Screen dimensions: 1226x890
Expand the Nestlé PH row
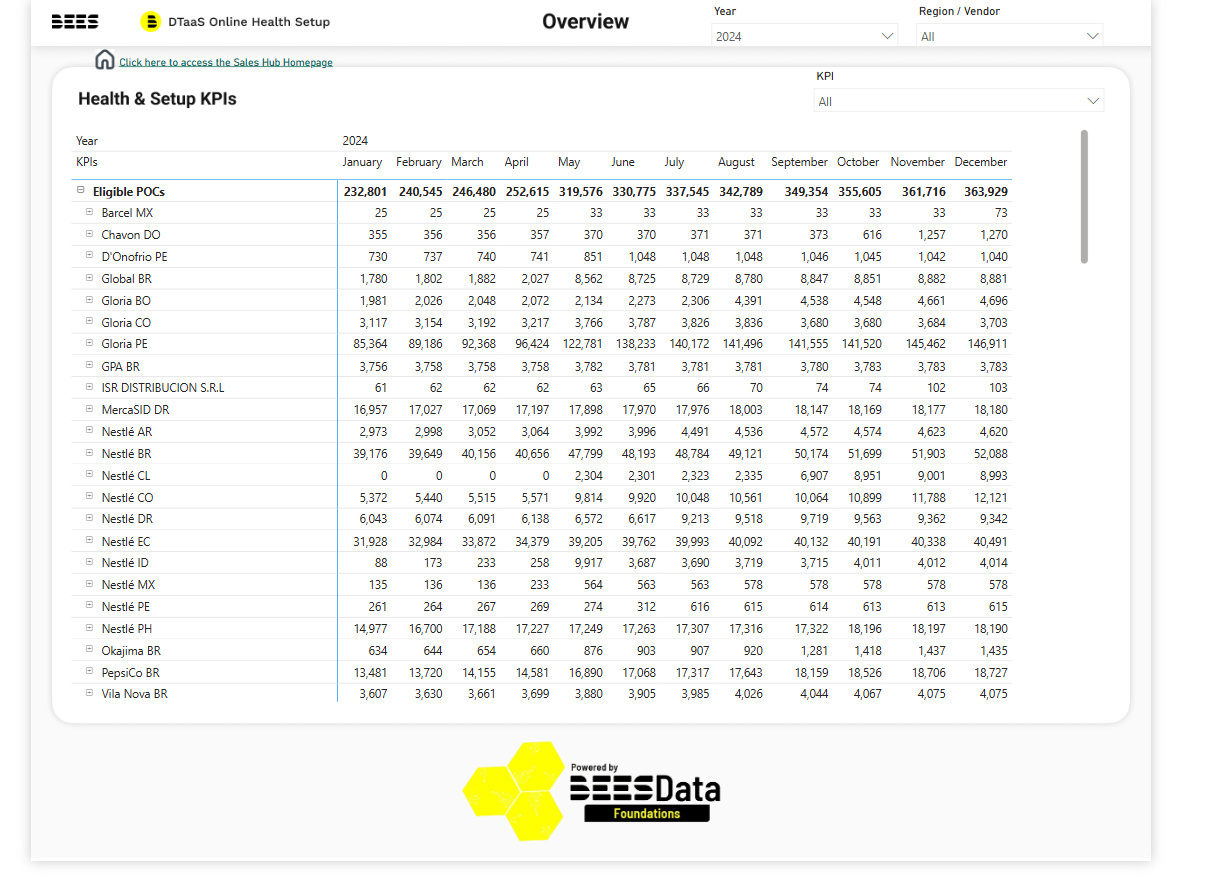(x=89, y=628)
